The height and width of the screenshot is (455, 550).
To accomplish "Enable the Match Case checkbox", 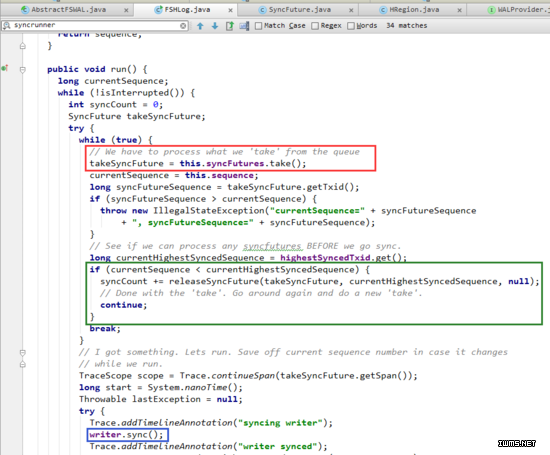I will click(259, 26).
